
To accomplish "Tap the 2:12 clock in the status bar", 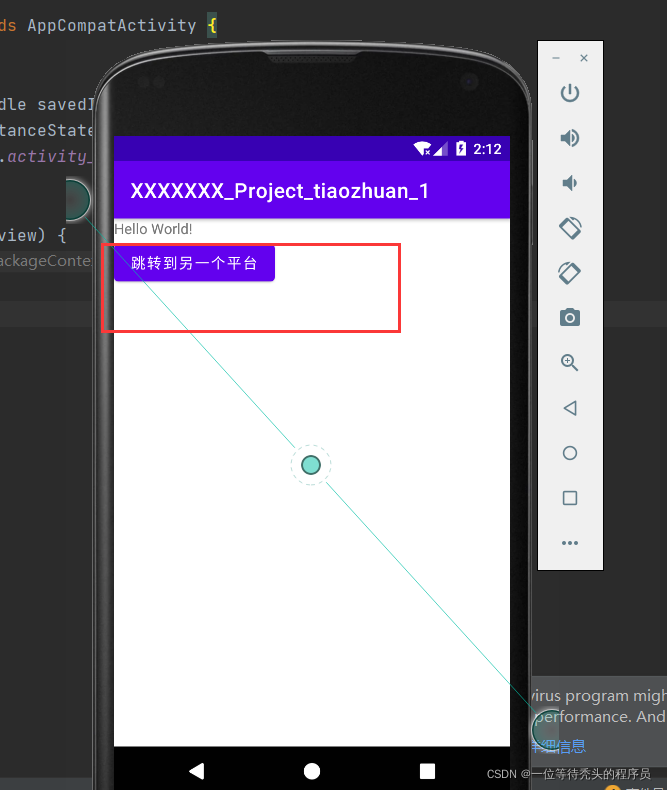I will tap(487, 149).
